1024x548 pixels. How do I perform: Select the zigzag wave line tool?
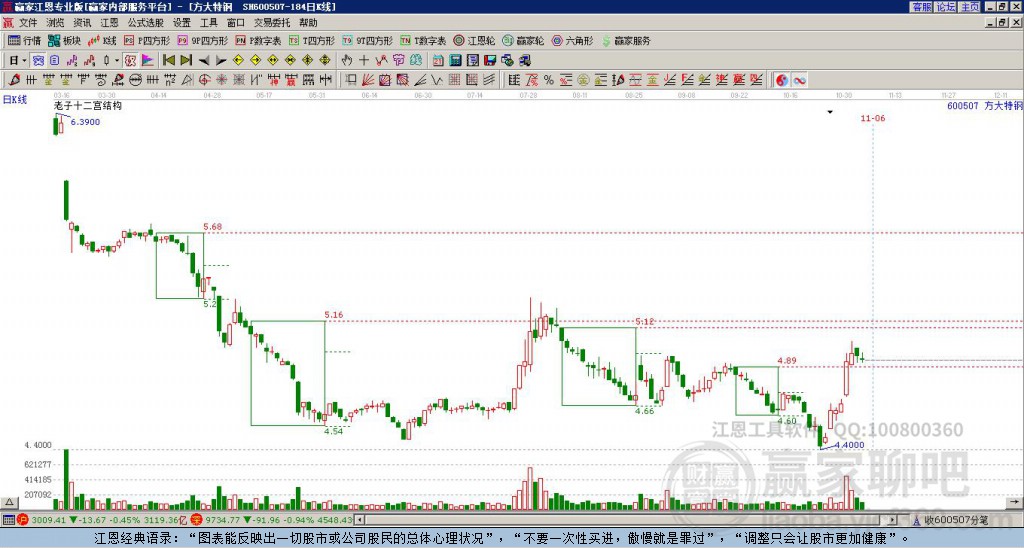437,80
